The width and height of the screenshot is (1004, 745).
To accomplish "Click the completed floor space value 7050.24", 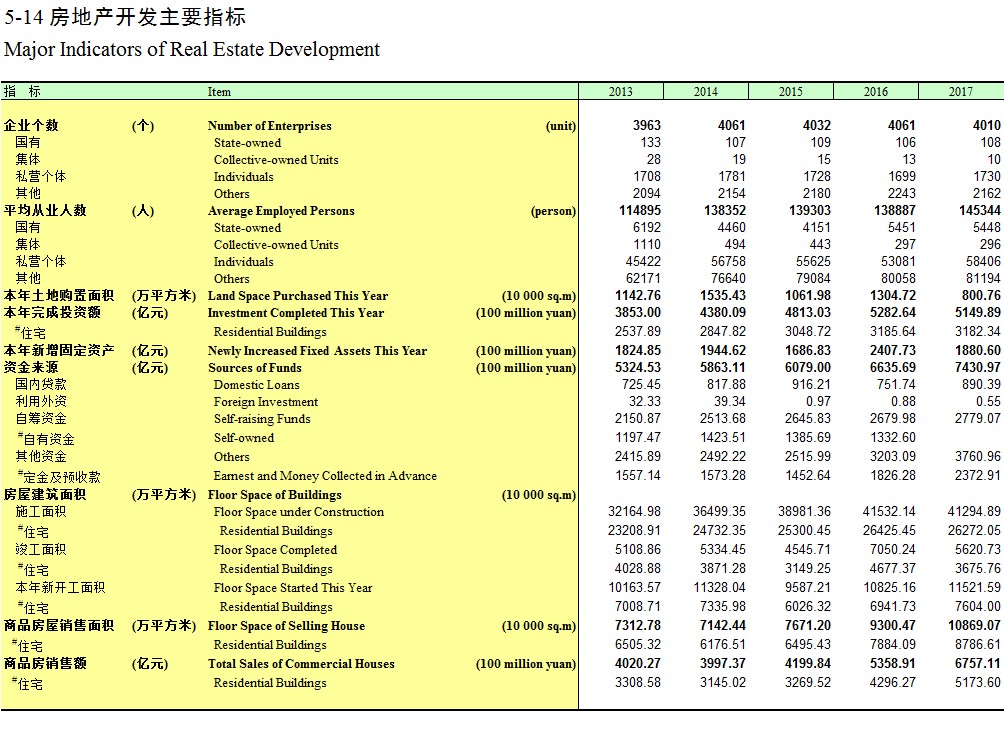I will coord(893,549).
